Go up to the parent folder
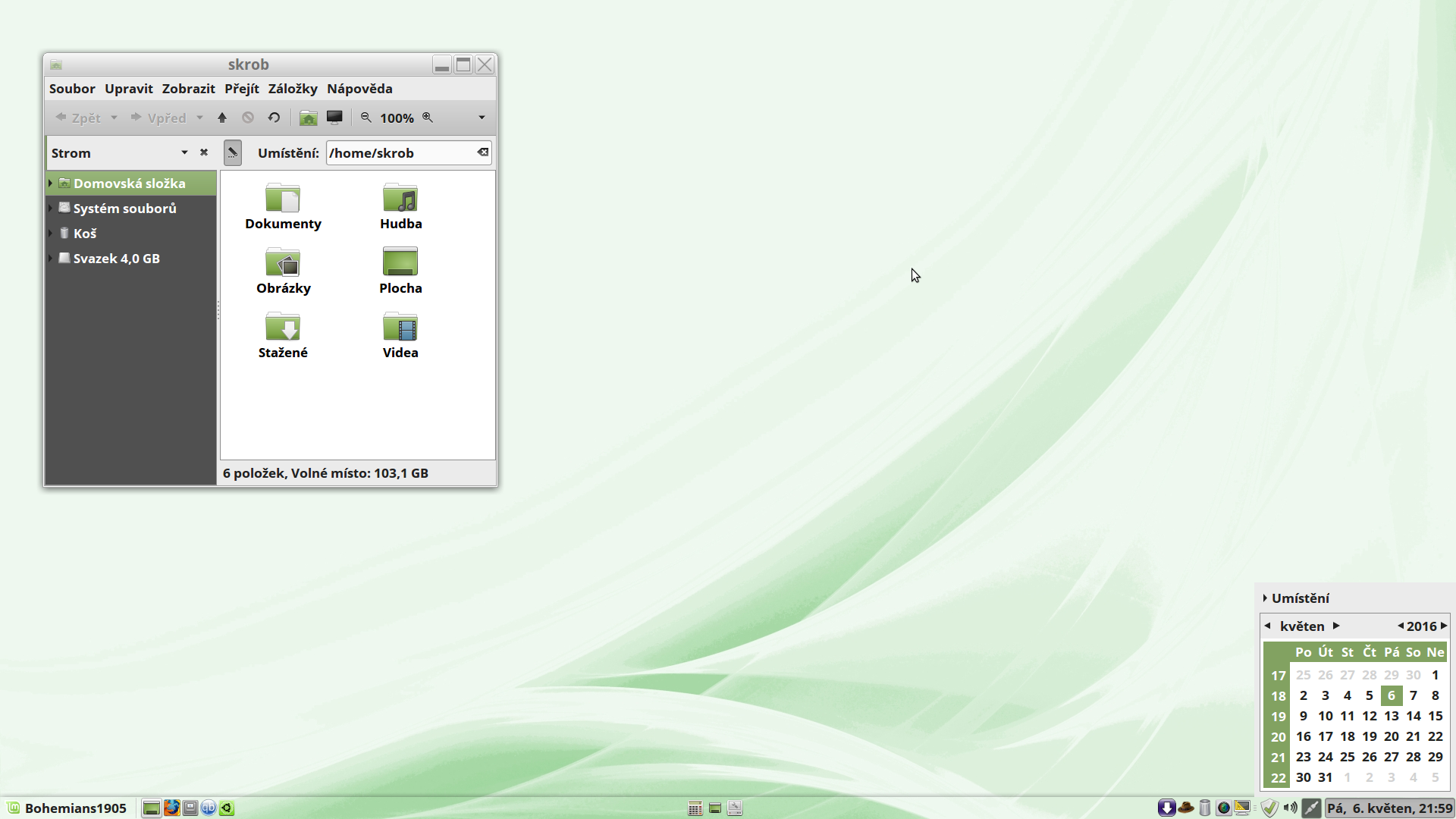1456x819 pixels. coord(222,118)
